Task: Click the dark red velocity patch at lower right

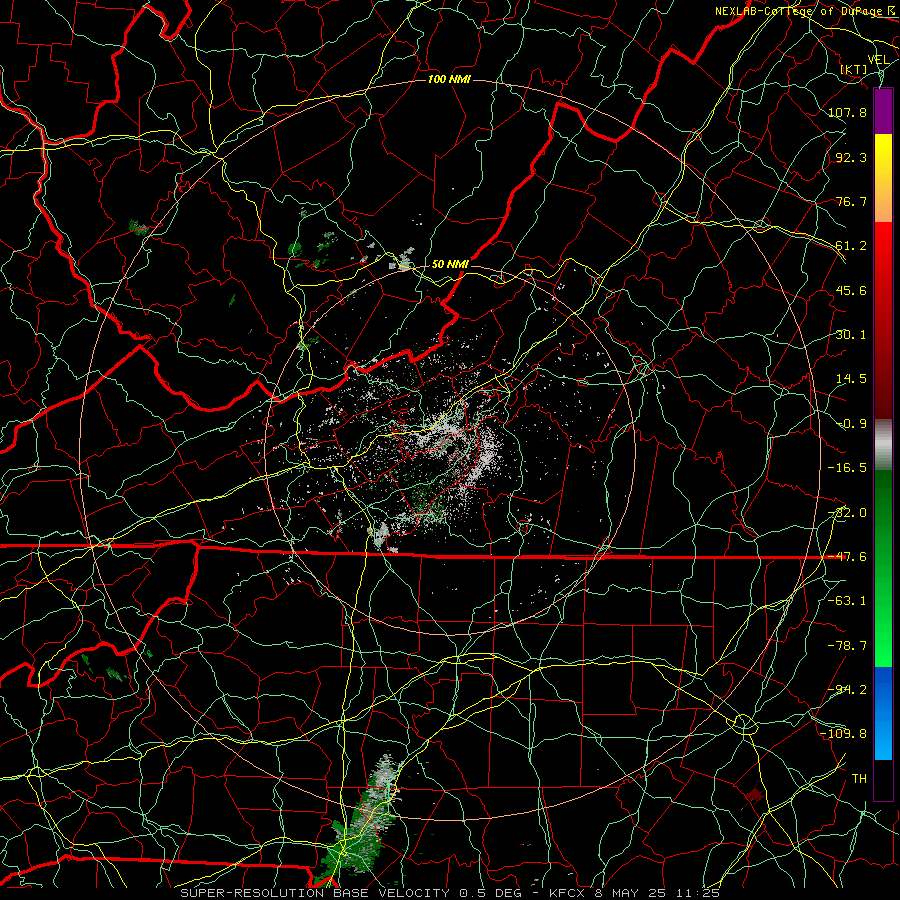Action: (x=754, y=795)
